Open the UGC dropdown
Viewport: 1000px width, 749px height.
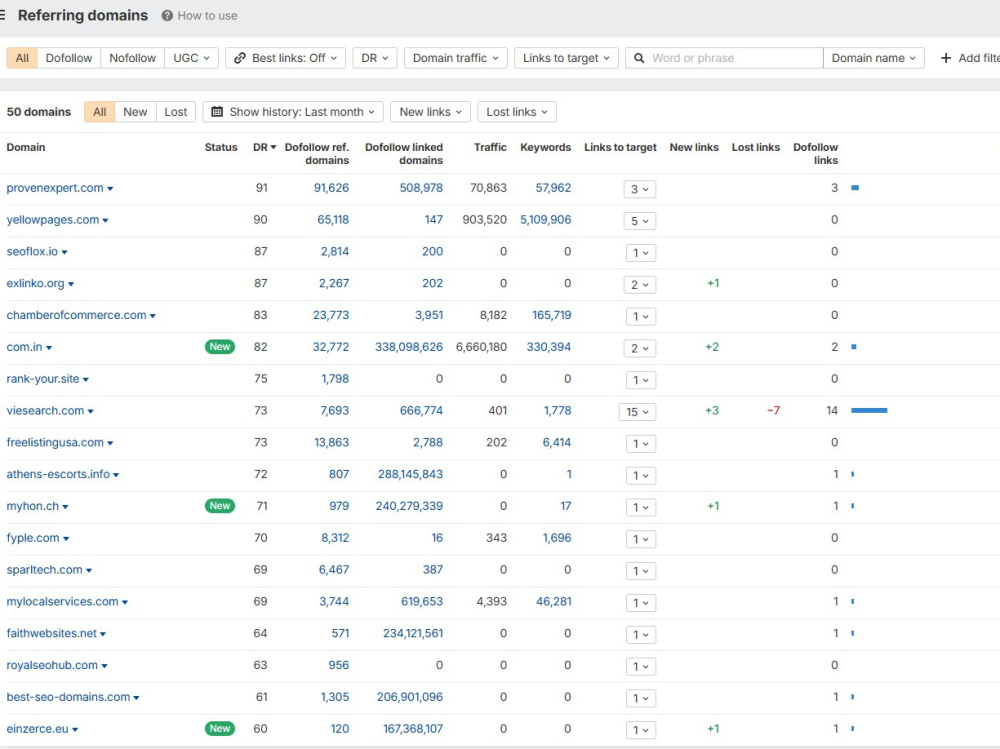click(x=191, y=58)
